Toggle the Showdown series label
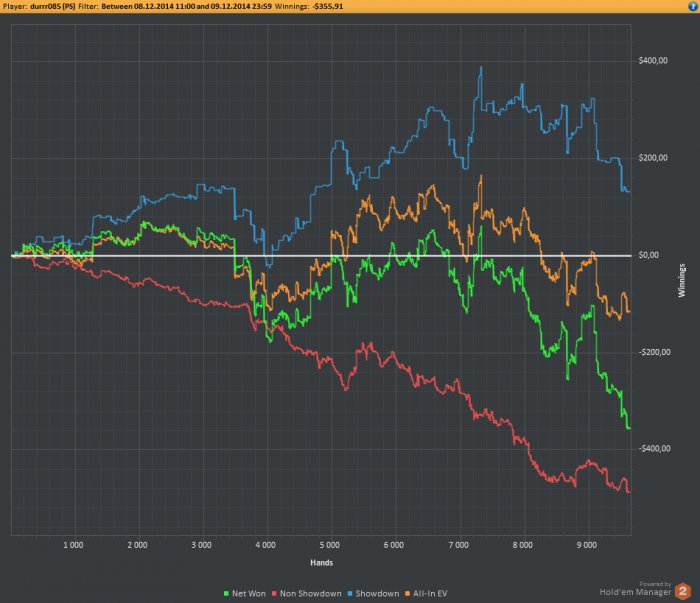 tap(377, 594)
